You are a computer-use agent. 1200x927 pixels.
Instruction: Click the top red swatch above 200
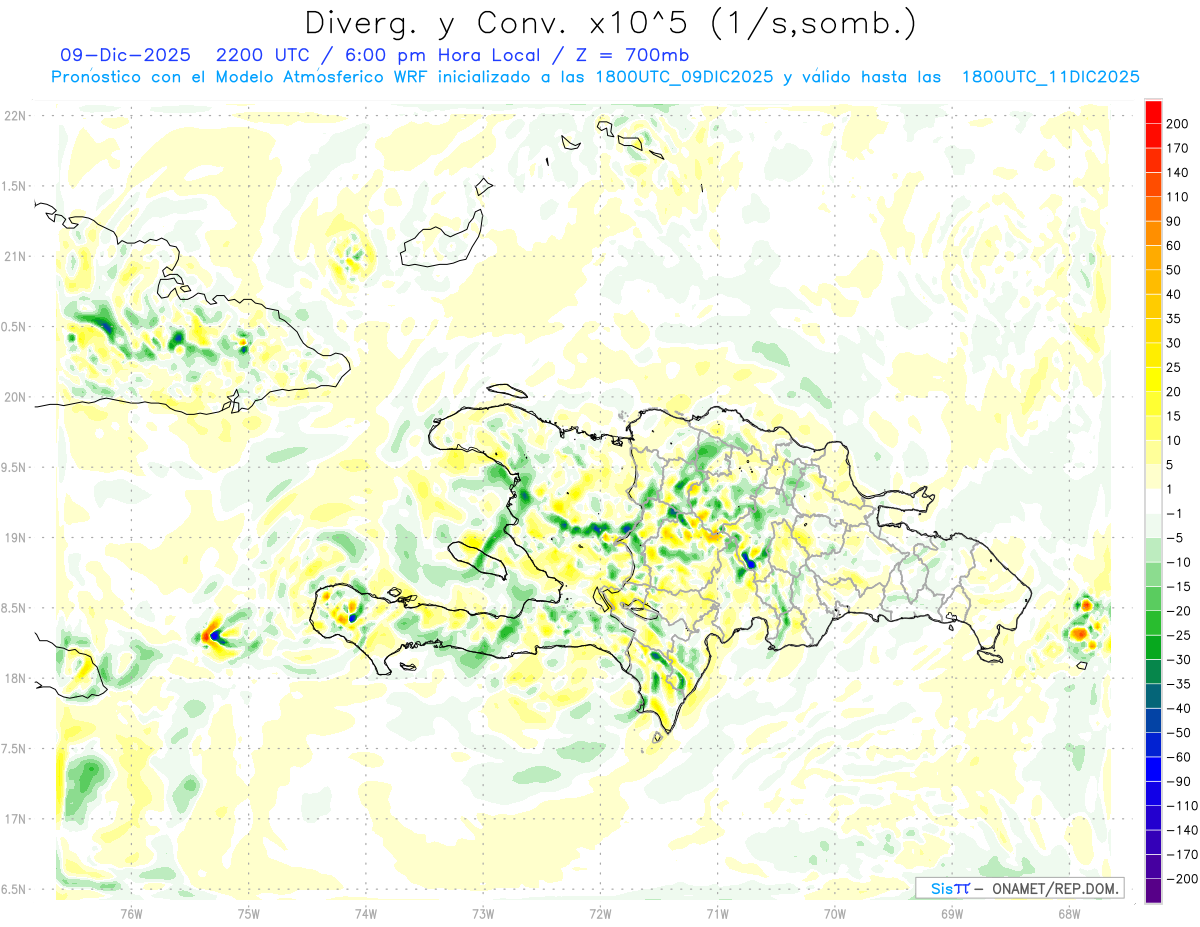point(1153,111)
